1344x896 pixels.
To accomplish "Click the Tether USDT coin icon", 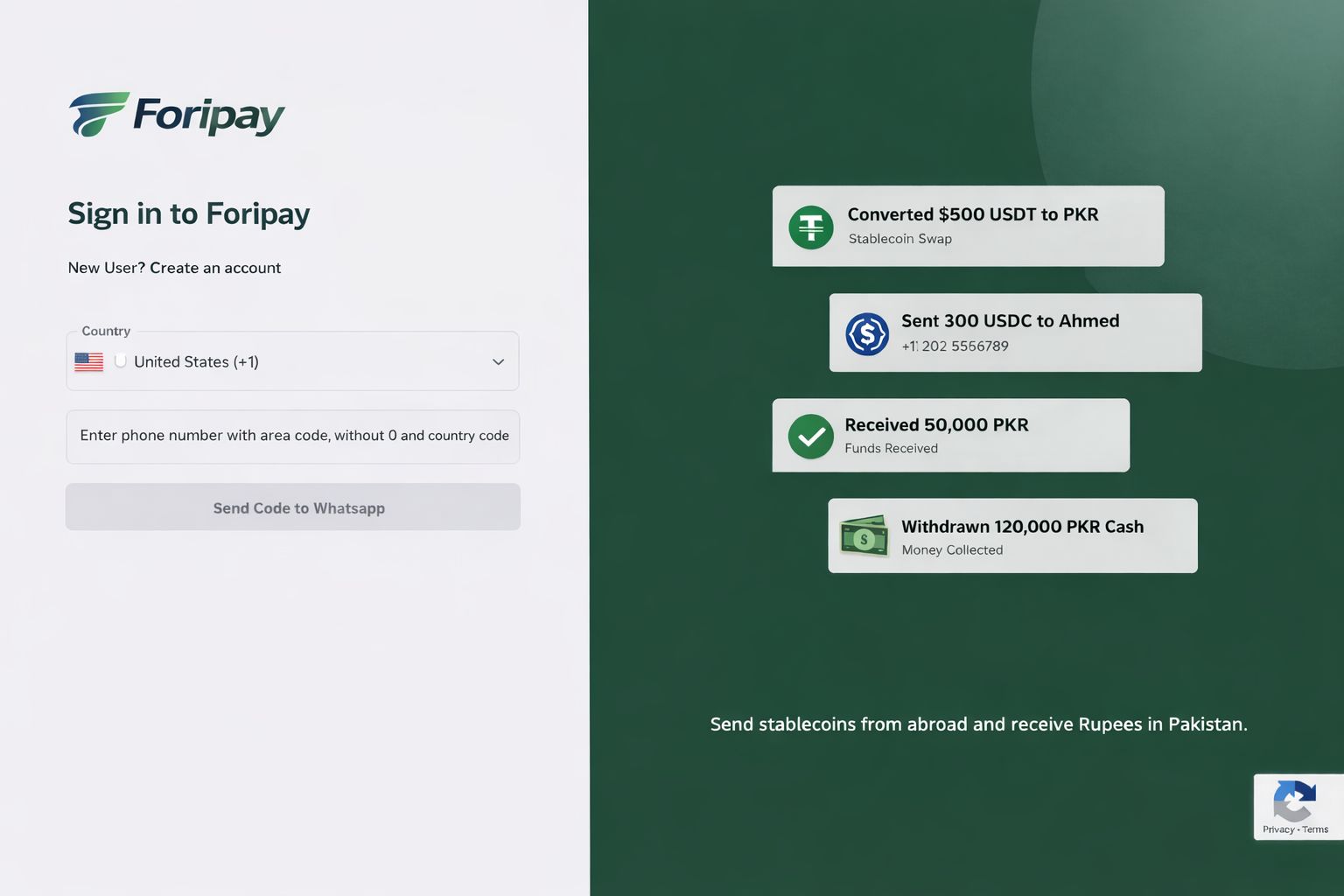I will [x=811, y=227].
